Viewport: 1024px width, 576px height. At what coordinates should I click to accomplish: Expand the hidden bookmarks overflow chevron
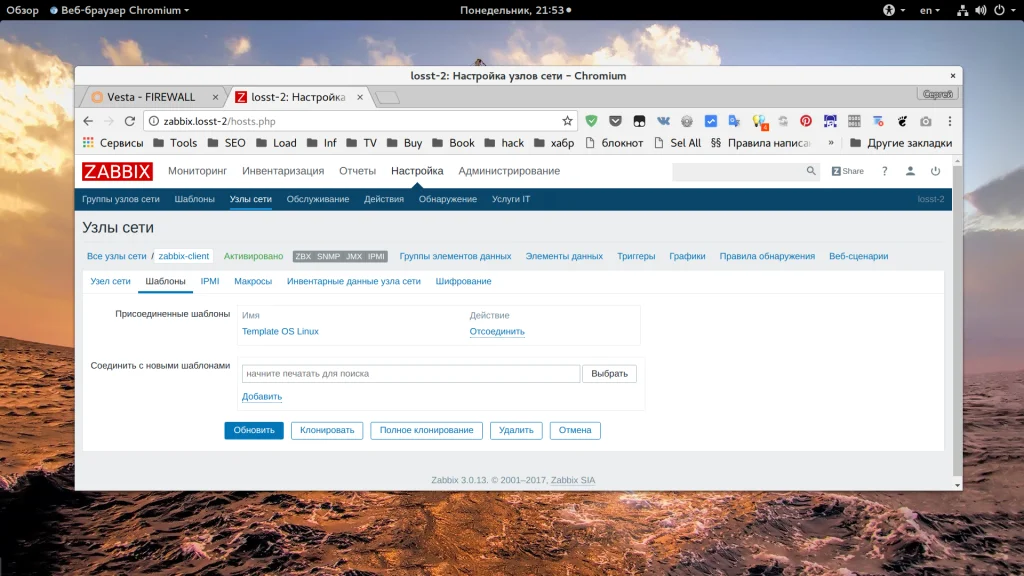[833, 143]
